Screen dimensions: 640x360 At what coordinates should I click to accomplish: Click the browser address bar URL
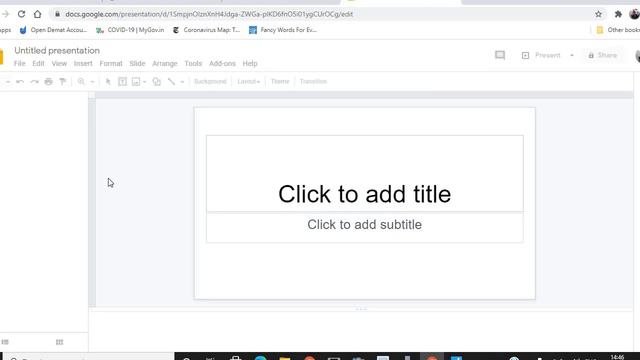(209, 14)
